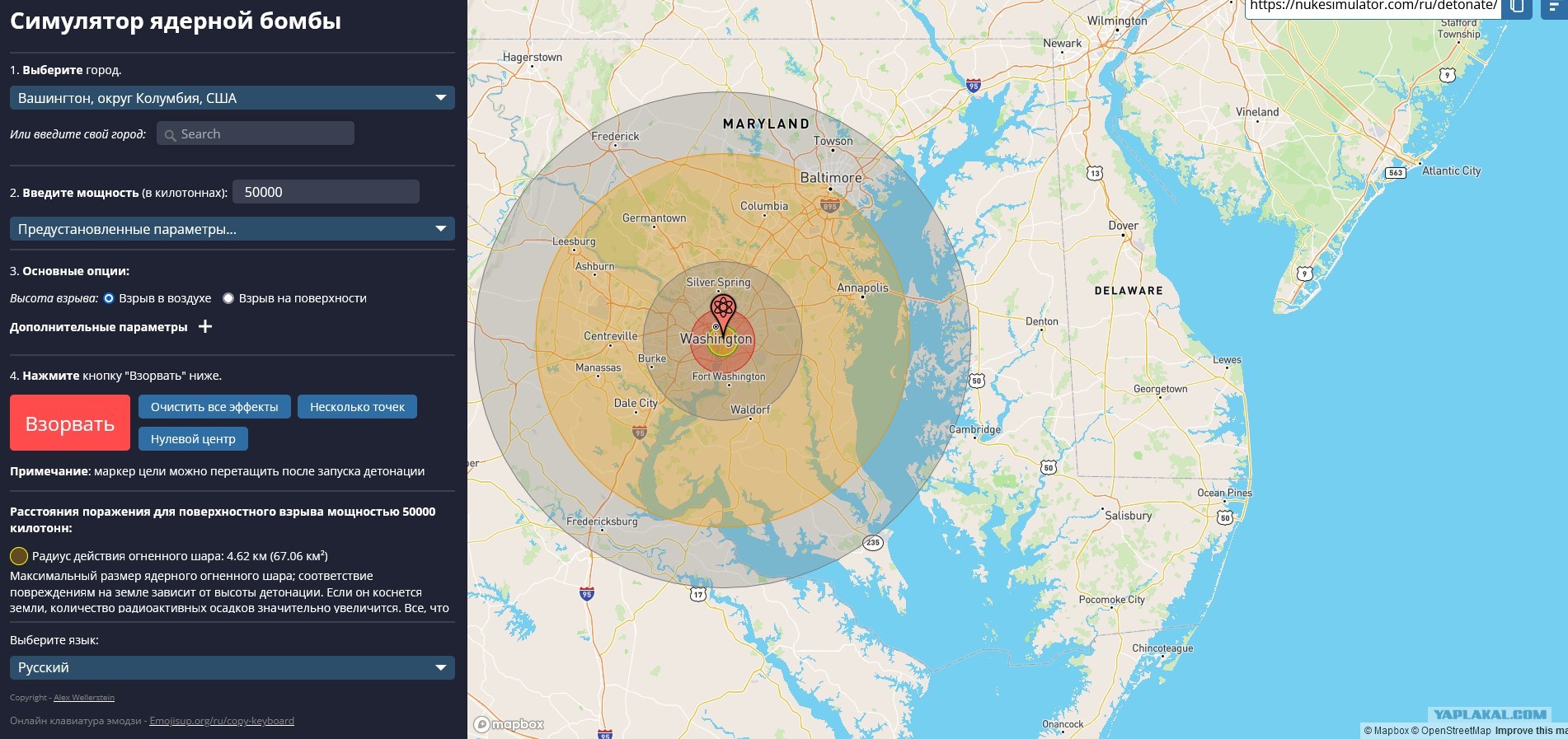Click the nukesimulator.com share URL field
The width and height of the screenshot is (1568, 739).
click(1373, 7)
